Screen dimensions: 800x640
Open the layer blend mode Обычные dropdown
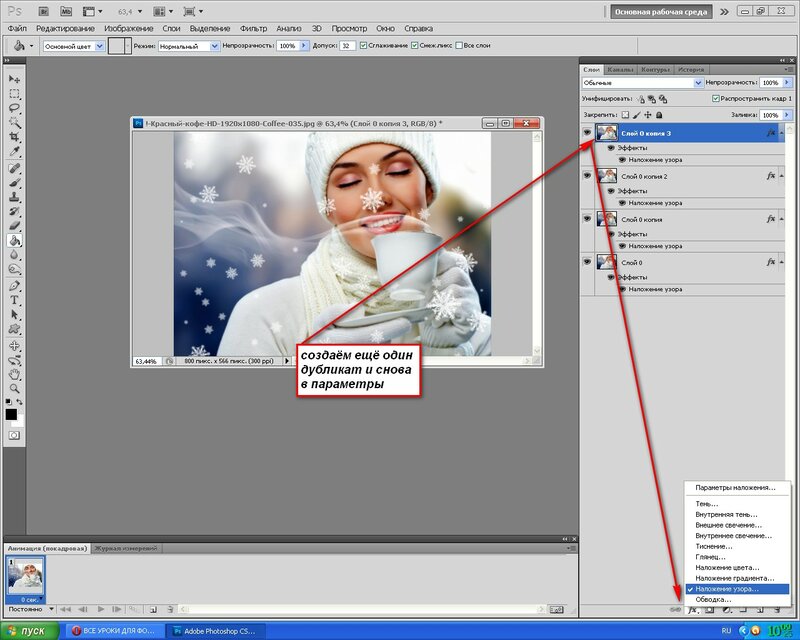click(x=643, y=83)
